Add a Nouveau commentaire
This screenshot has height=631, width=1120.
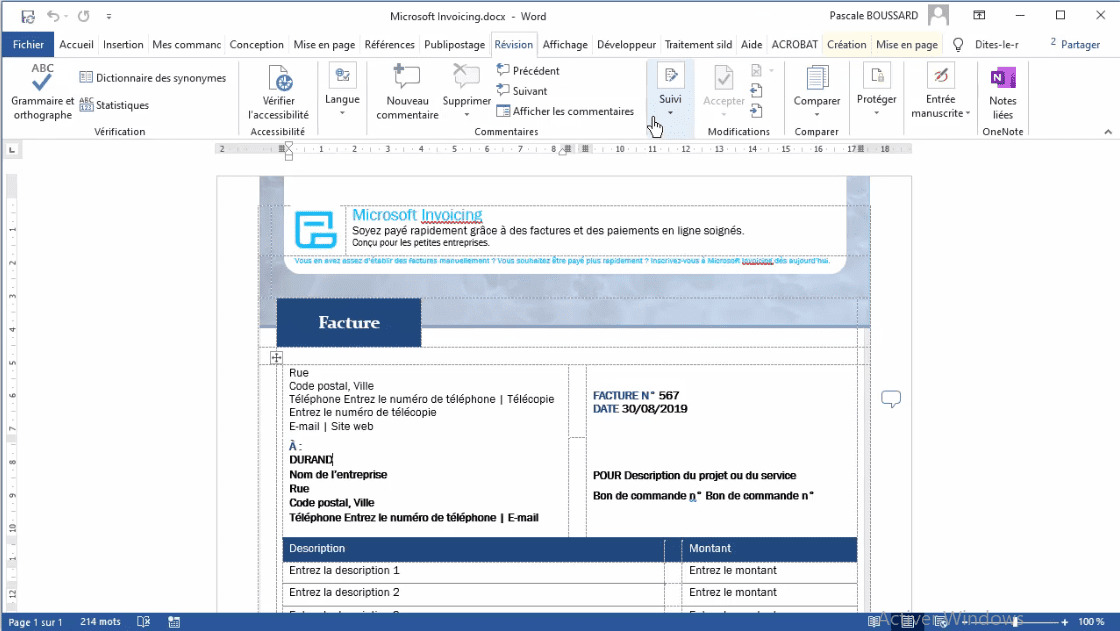click(x=407, y=92)
